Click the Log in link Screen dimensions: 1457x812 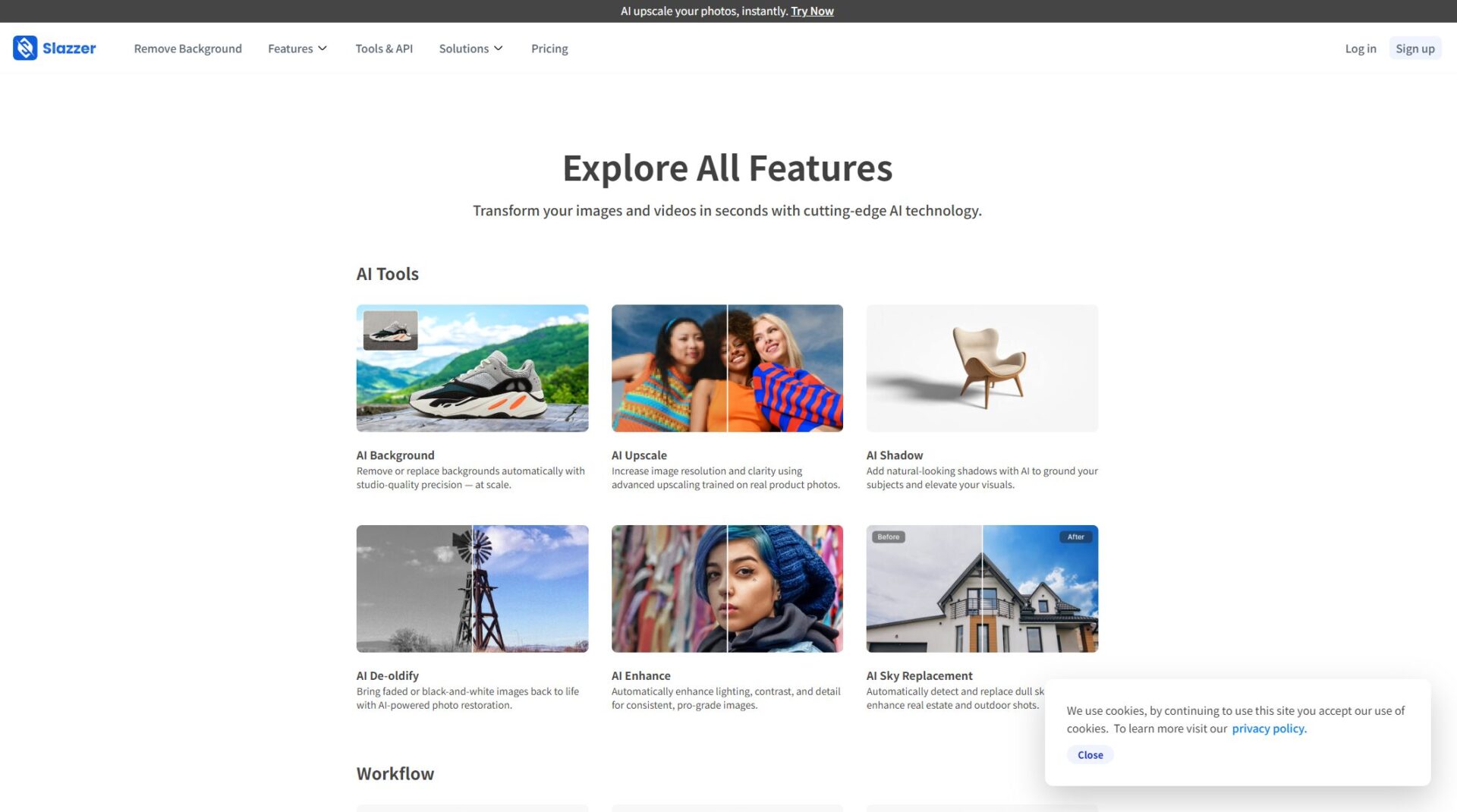(1361, 49)
